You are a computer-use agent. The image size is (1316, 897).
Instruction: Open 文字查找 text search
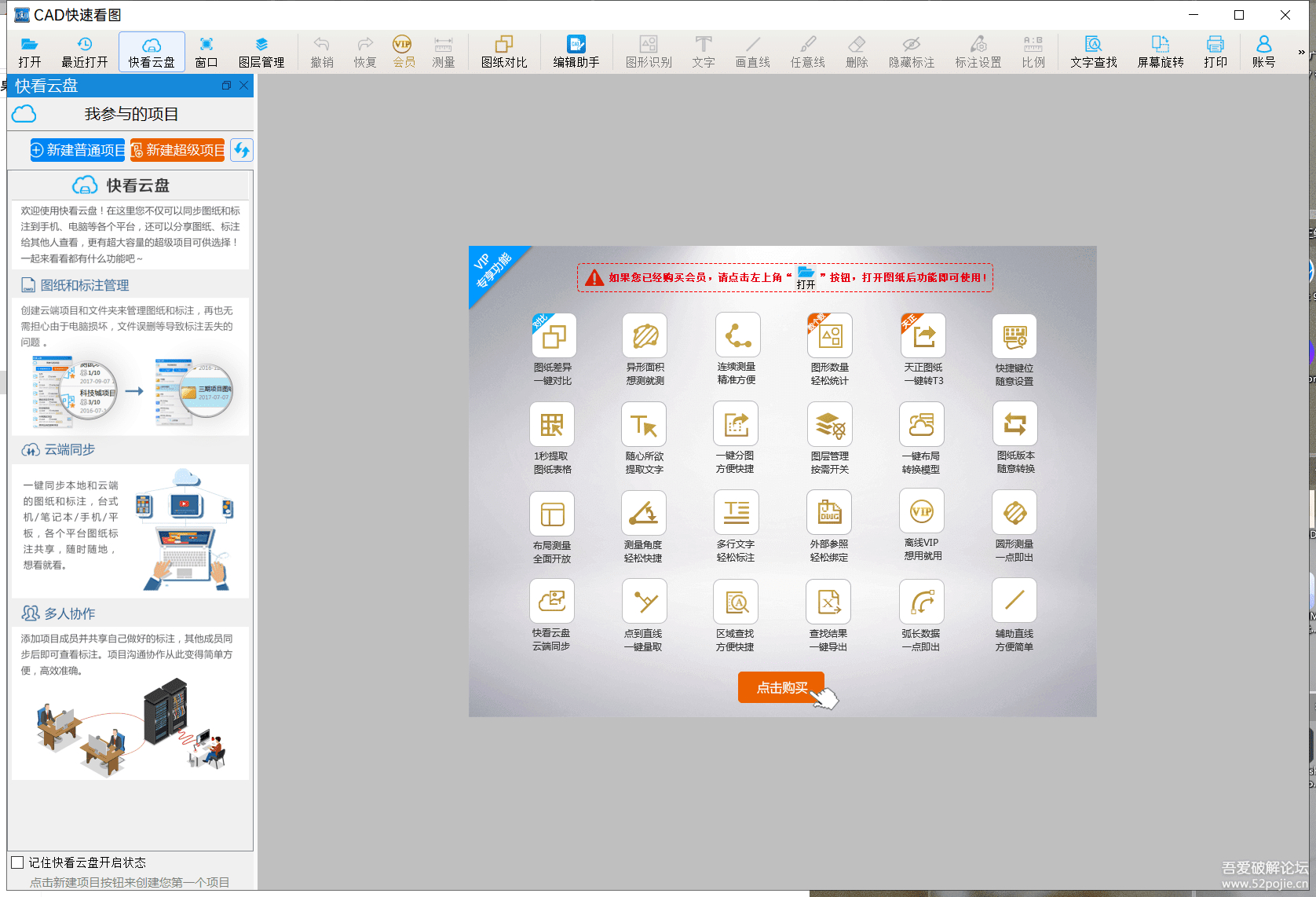click(x=1094, y=52)
